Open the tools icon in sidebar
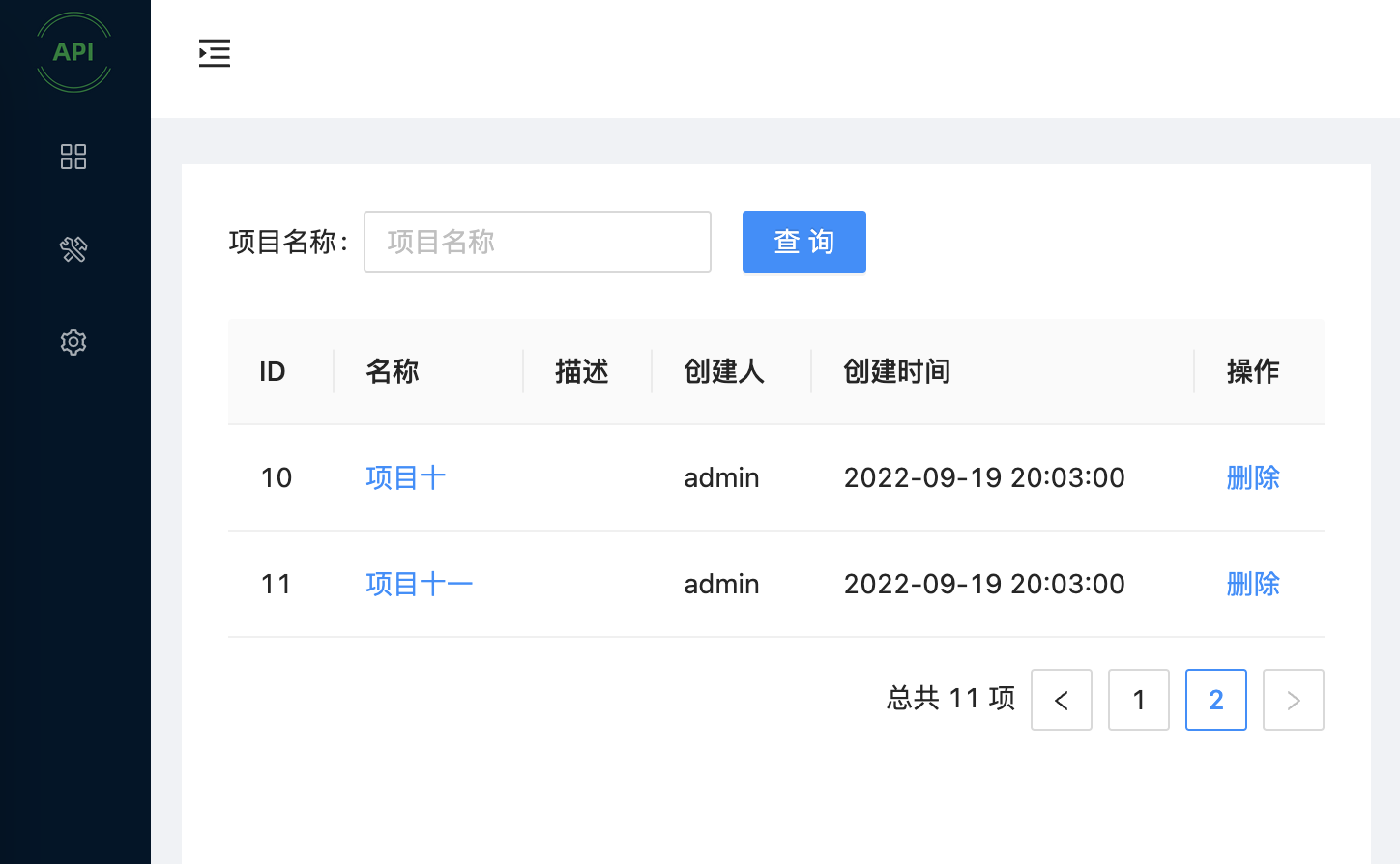 pos(73,249)
